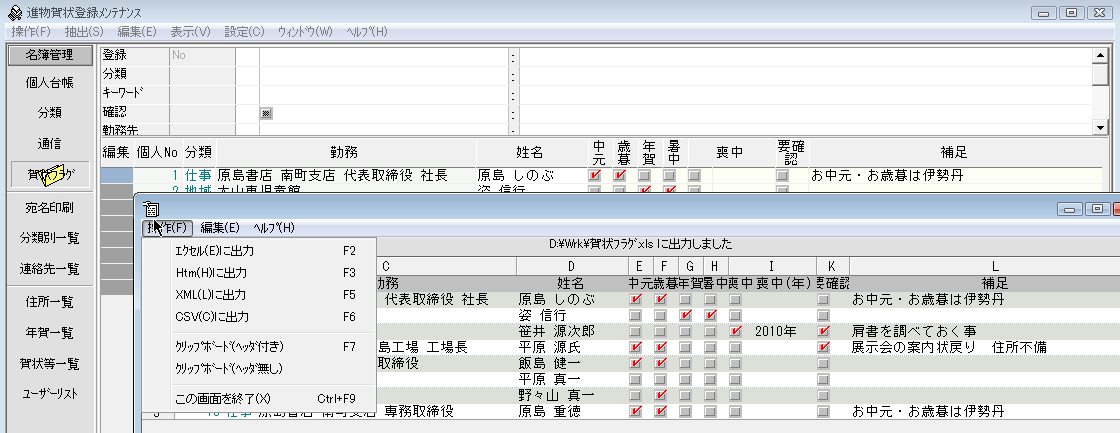Viewport: 1120px width, 433px height.
Task: Toggle 年賀 checkbox for 姿 信行 in export grid
Action: pyautogui.click(x=685, y=315)
